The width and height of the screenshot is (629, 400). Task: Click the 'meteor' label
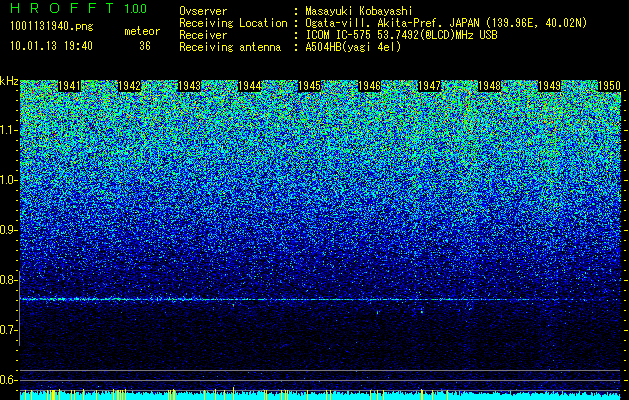click(x=142, y=31)
